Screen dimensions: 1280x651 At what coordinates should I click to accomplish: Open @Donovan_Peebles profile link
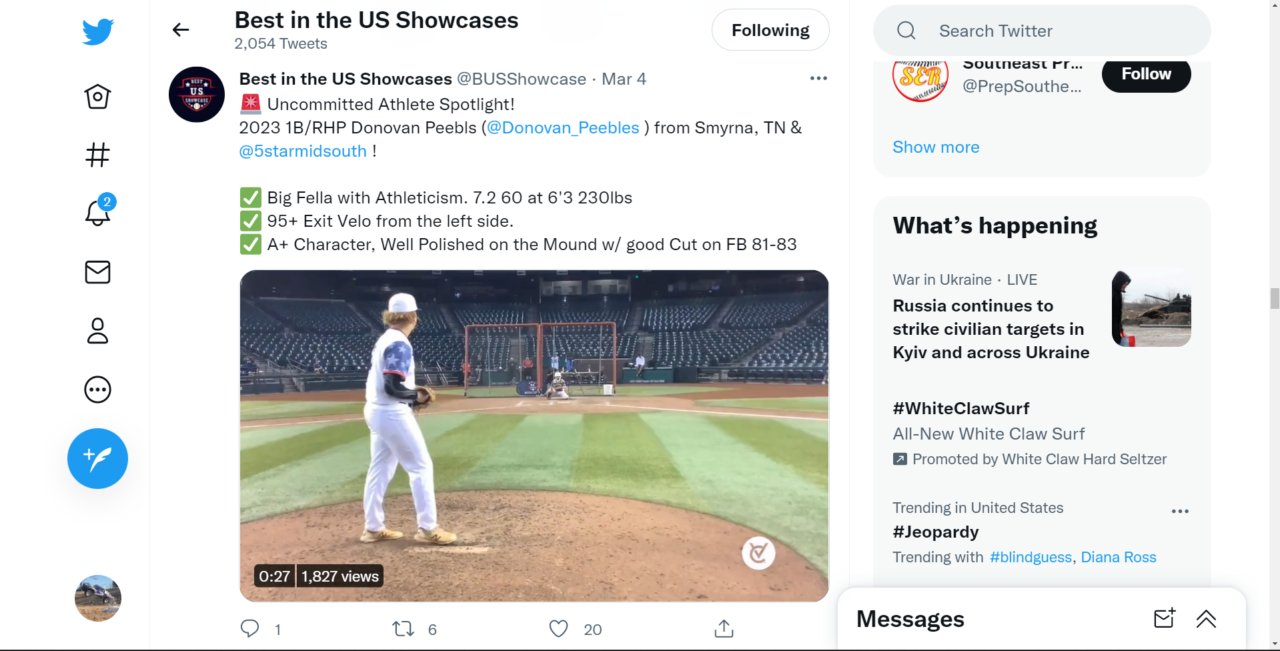[x=563, y=127]
